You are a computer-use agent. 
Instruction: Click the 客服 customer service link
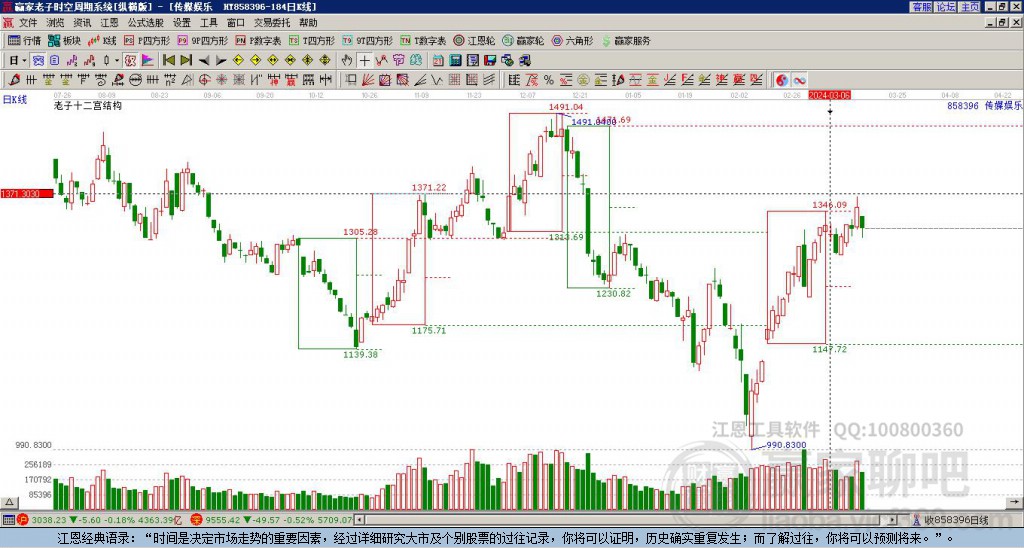921,7
